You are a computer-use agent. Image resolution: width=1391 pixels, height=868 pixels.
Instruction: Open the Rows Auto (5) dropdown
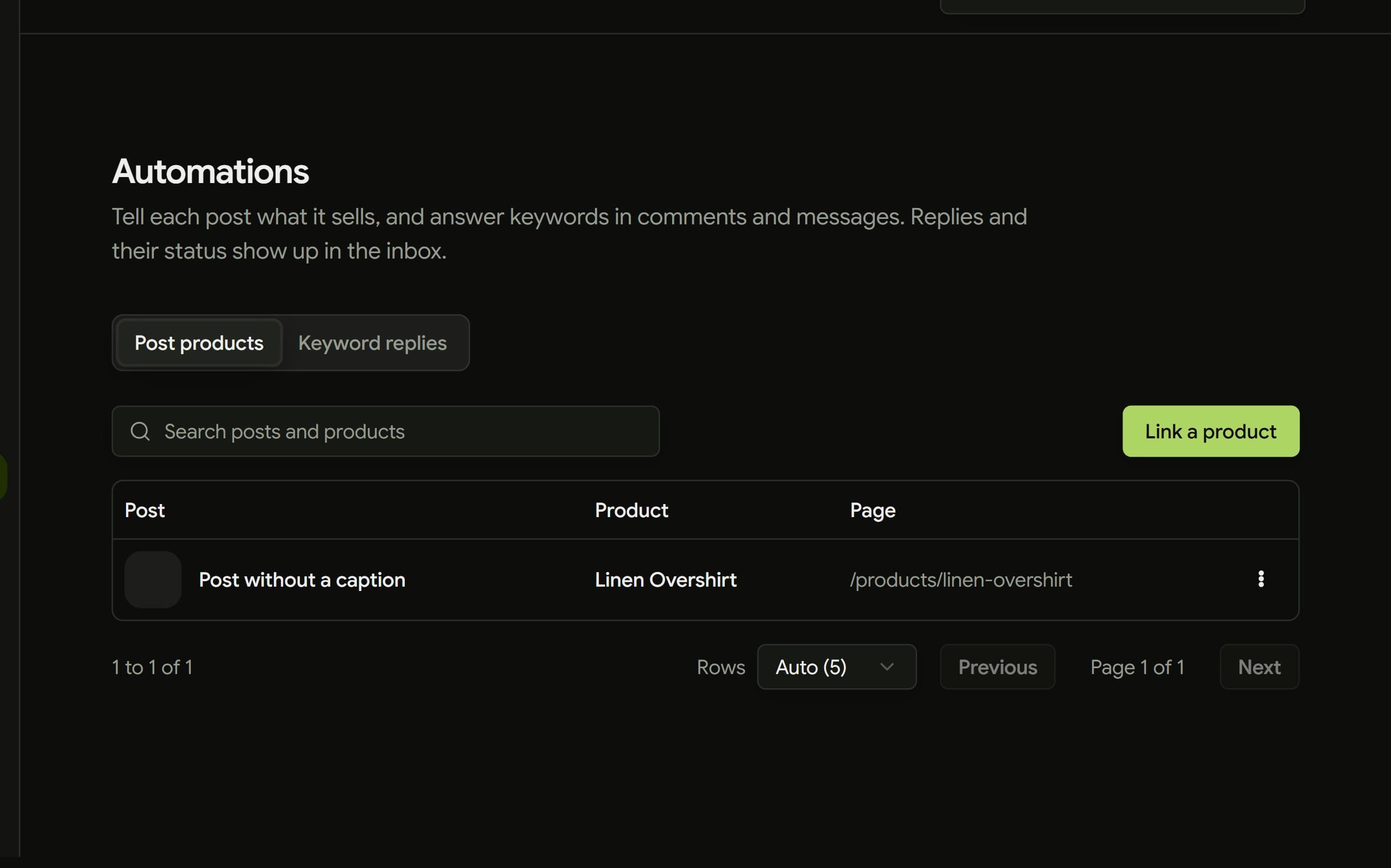pyautogui.click(x=836, y=666)
